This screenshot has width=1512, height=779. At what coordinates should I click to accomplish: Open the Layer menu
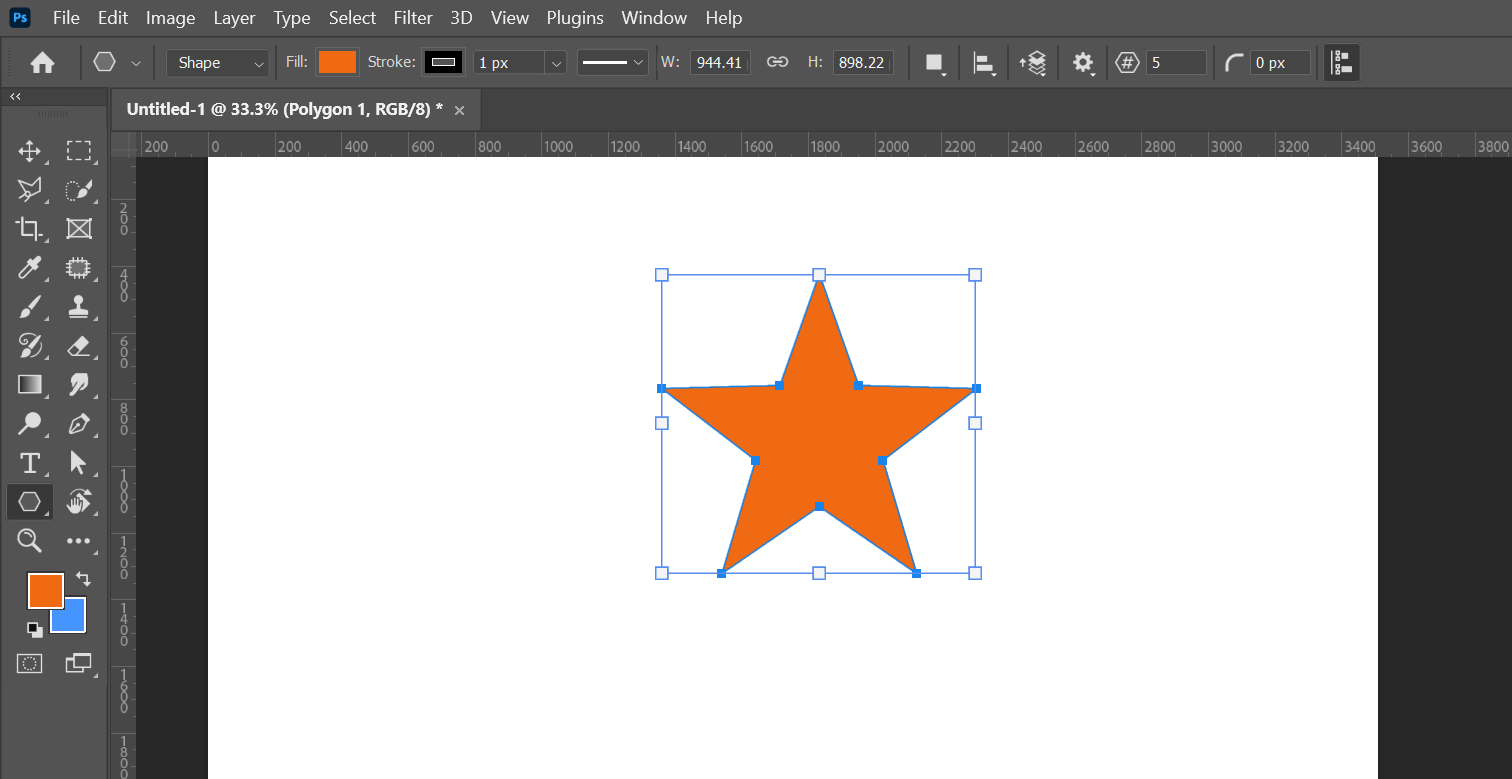[234, 18]
